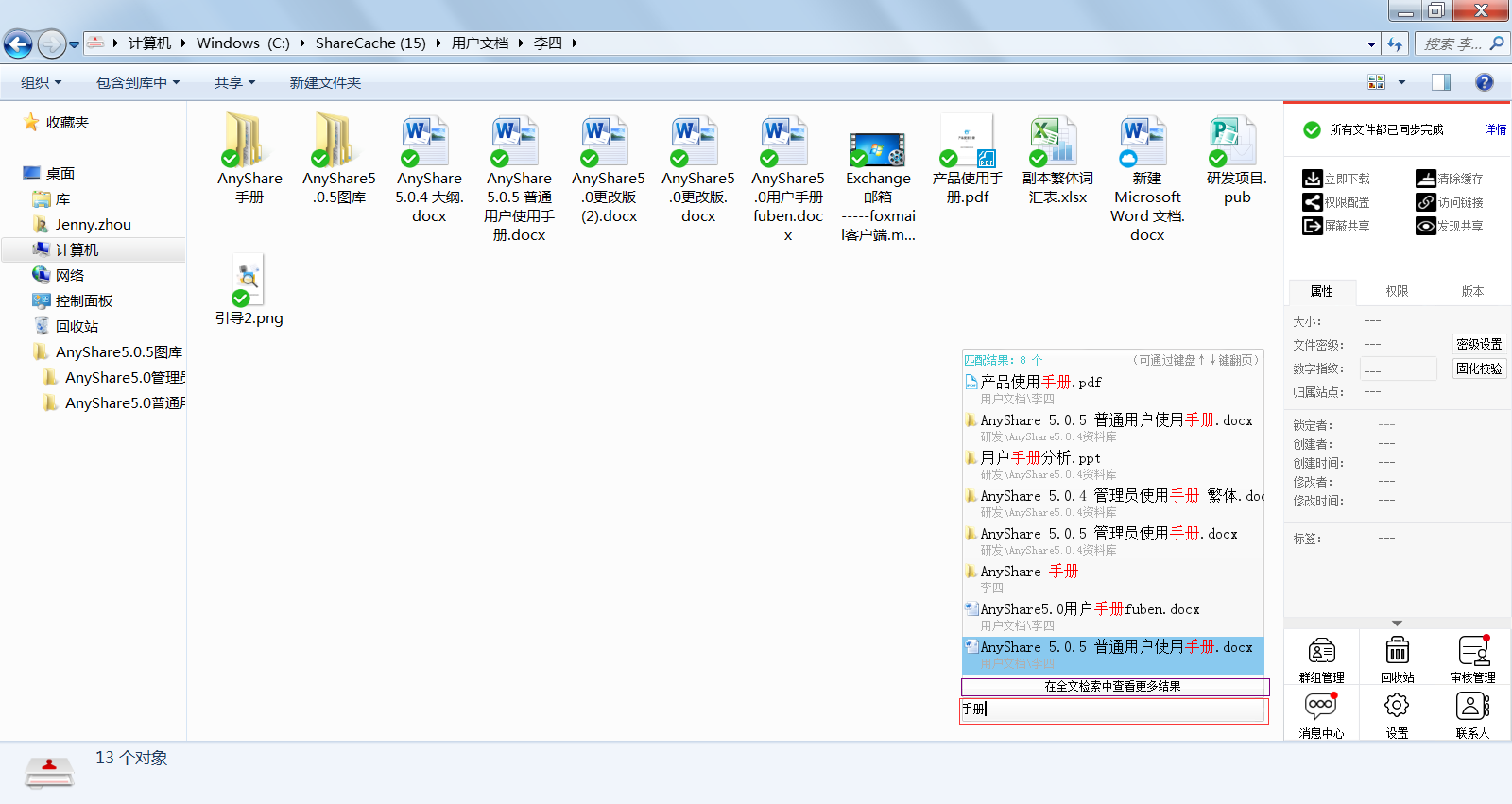The image size is (1512, 804).
Task: Switch to the 权限 tab
Action: (1397, 291)
